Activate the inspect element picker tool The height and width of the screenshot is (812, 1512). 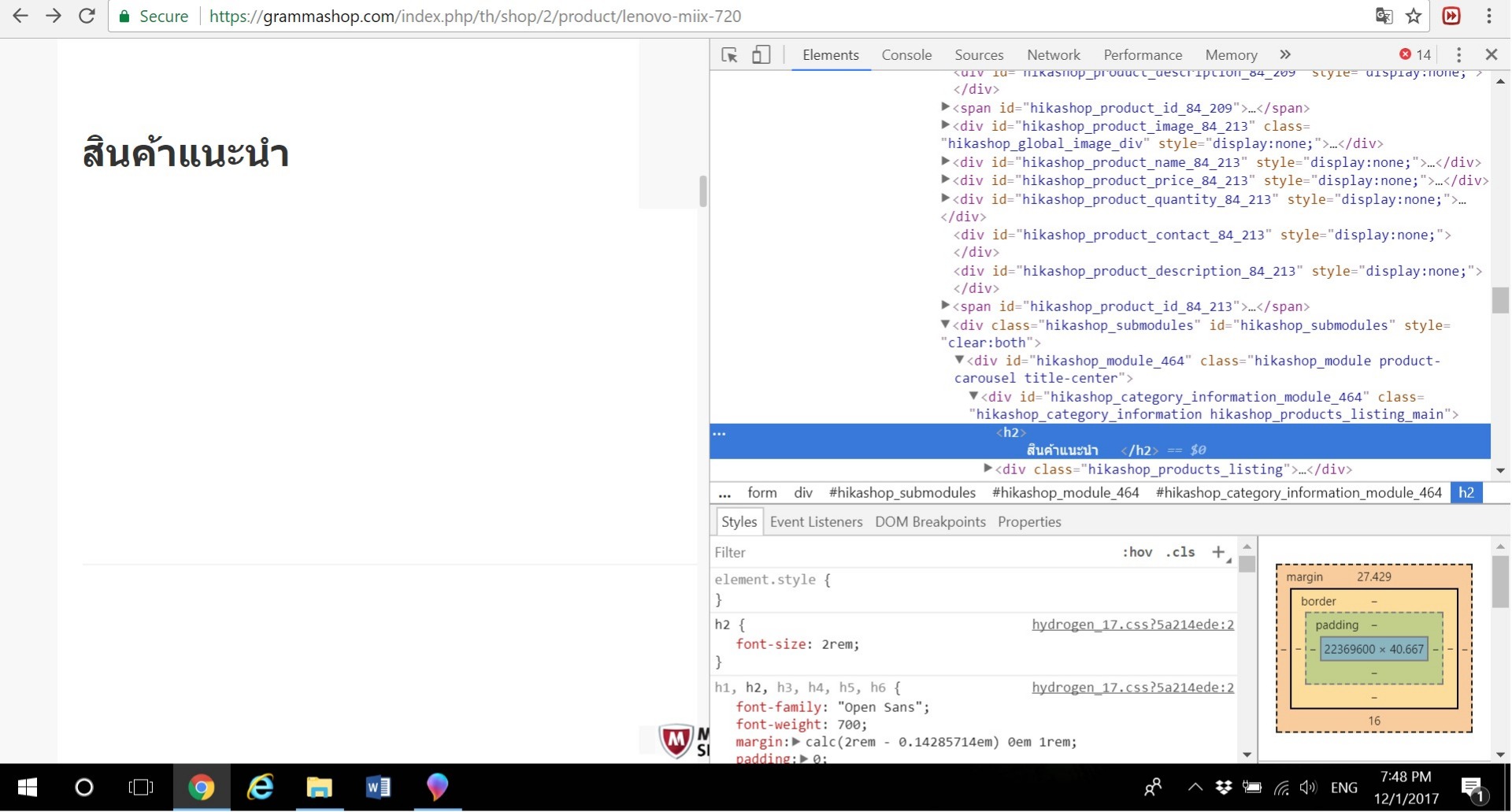click(729, 55)
